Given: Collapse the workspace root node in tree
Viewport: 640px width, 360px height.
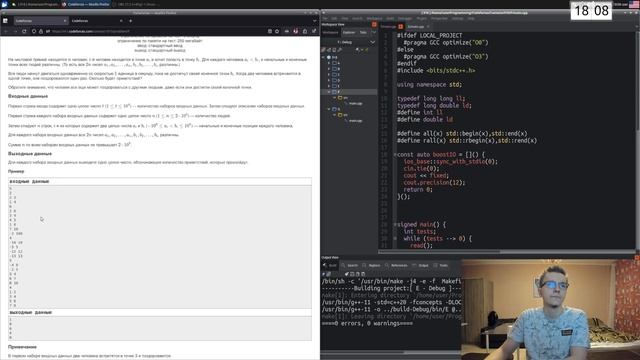Looking at the screenshot, I should [x=324, y=58].
